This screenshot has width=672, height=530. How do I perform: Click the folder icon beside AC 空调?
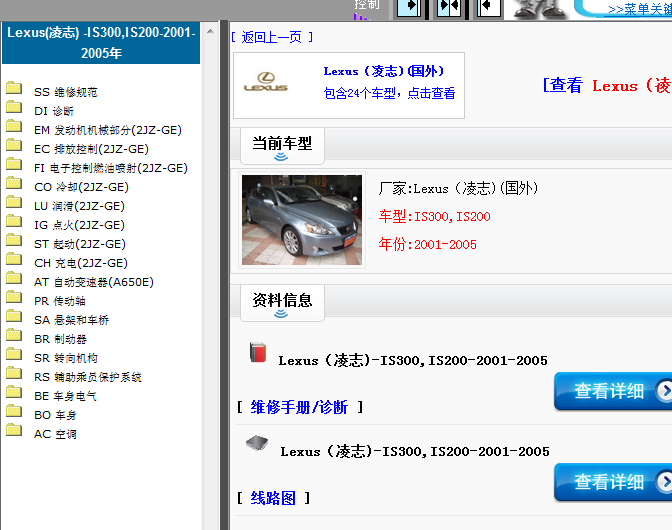pos(14,430)
